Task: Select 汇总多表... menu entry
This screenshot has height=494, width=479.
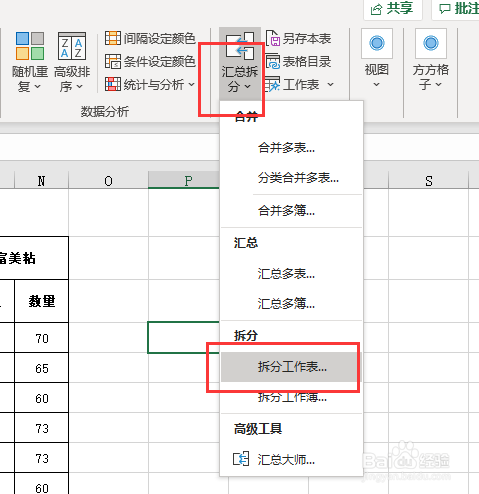Action: coord(292,274)
